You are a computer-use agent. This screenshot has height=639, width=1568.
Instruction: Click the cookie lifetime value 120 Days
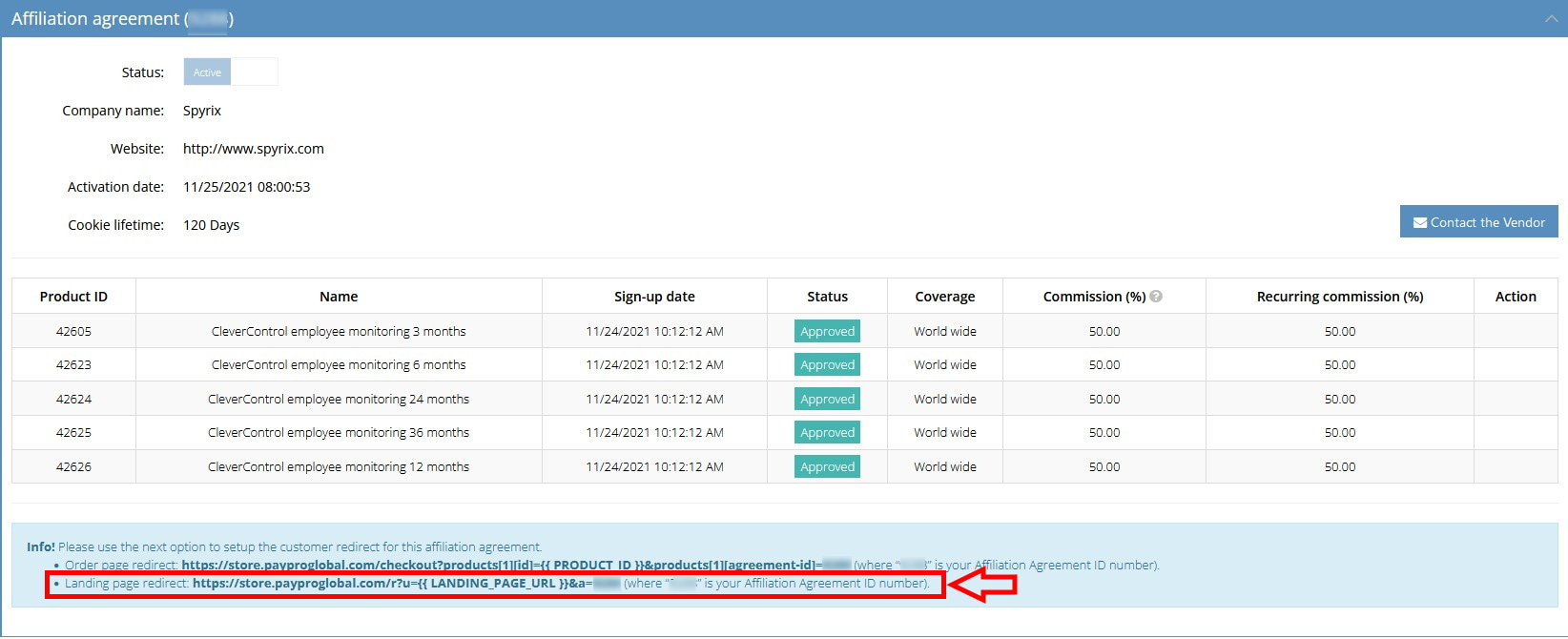pos(211,225)
